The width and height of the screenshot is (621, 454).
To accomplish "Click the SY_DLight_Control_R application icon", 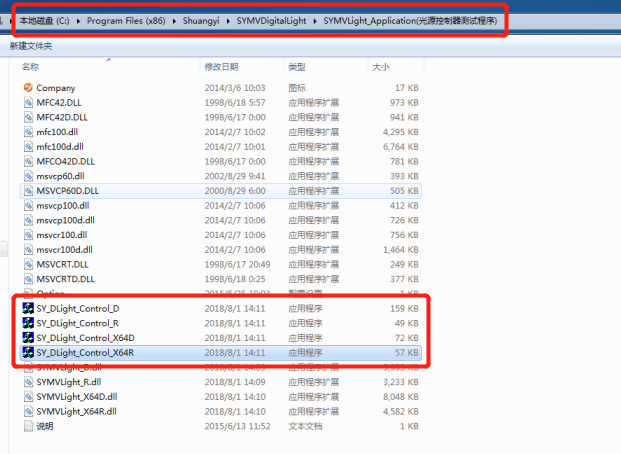I will pos(28,323).
